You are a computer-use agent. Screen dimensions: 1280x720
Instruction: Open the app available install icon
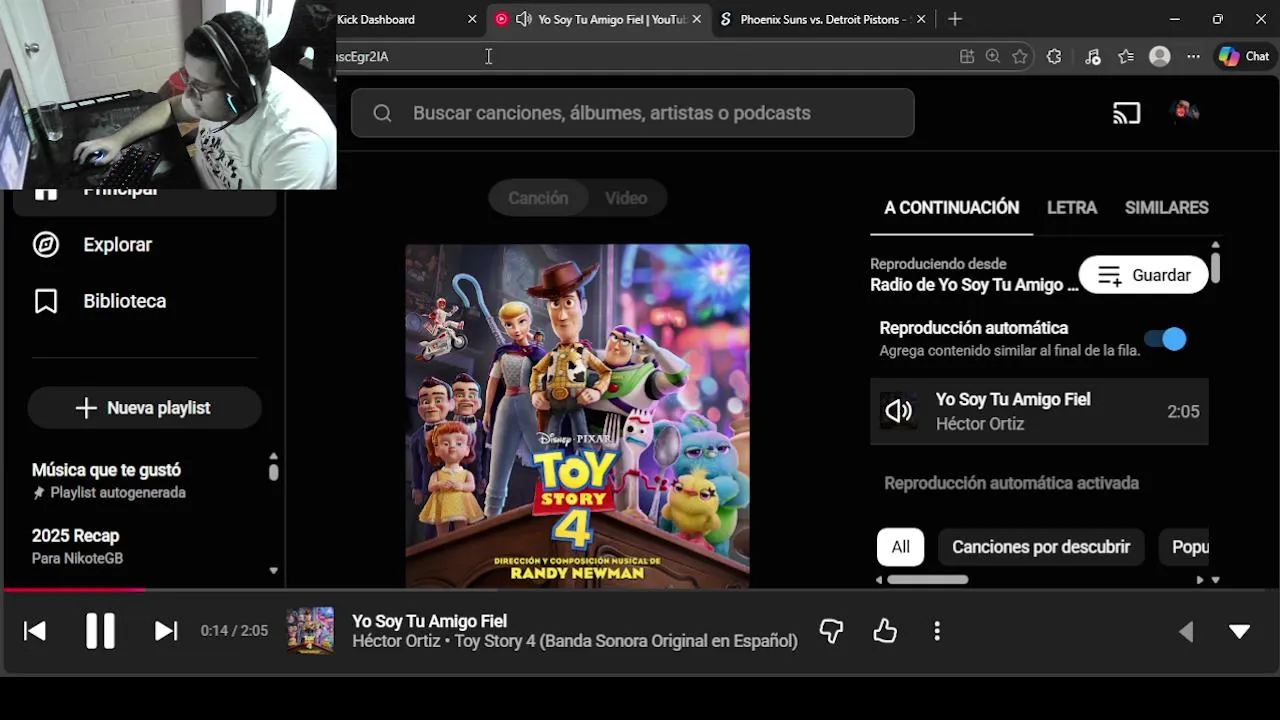click(x=967, y=57)
